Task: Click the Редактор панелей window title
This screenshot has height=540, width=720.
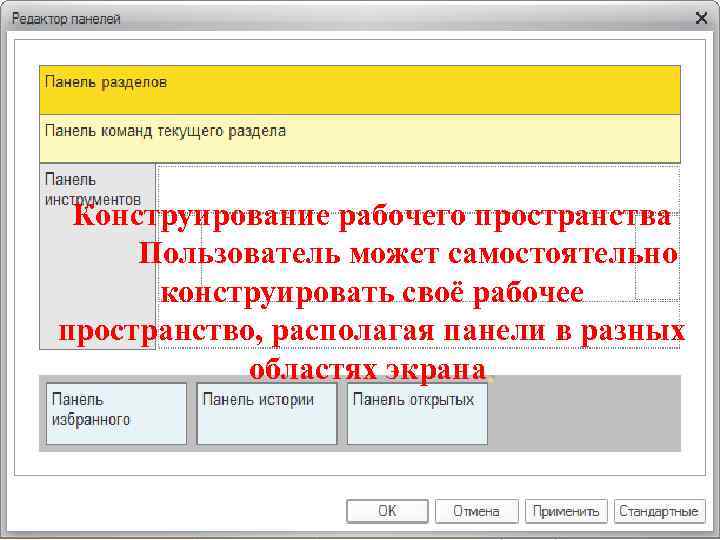Action: 66,19
